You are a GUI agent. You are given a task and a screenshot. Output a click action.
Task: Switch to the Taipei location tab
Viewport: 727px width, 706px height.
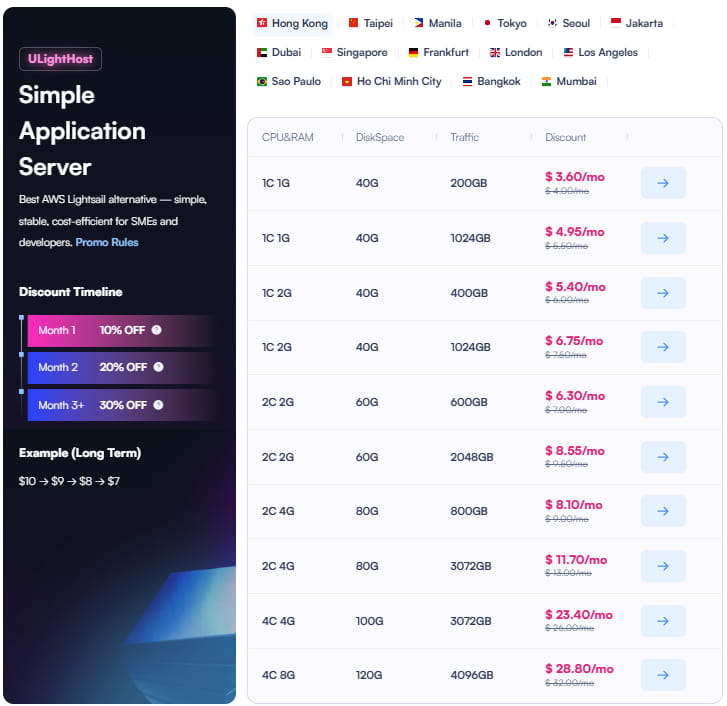[x=370, y=23]
